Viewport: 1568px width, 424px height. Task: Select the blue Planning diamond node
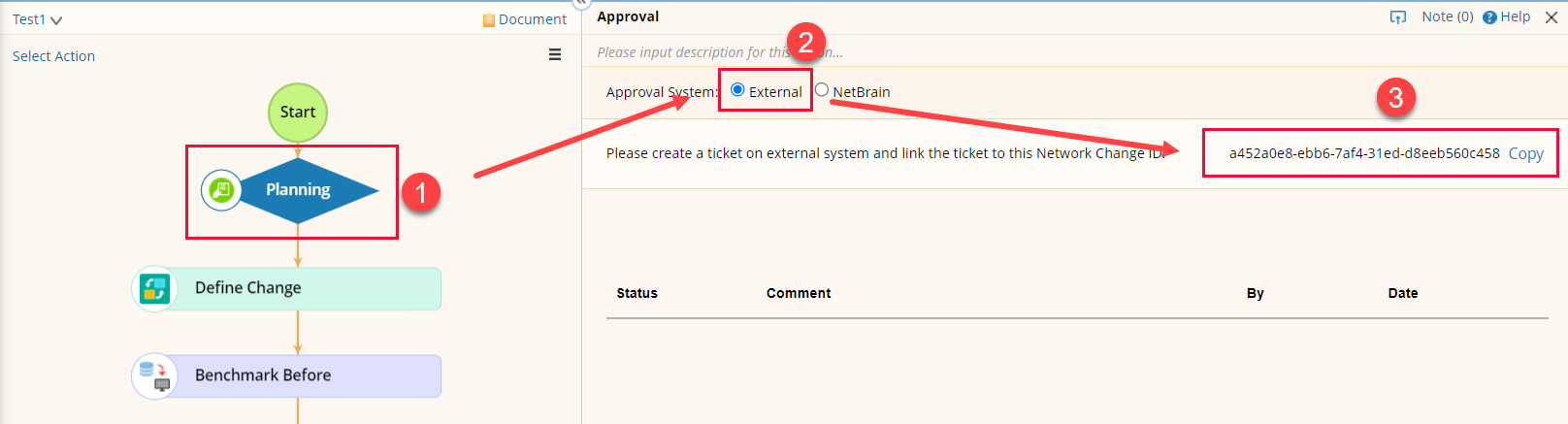click(x=306, y=190)
